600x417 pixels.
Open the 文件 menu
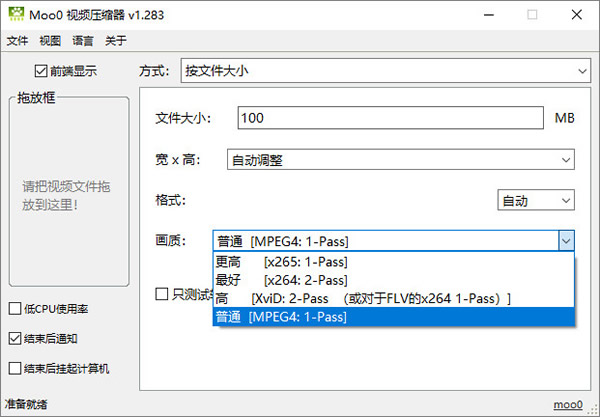click(x=18, y=40)
